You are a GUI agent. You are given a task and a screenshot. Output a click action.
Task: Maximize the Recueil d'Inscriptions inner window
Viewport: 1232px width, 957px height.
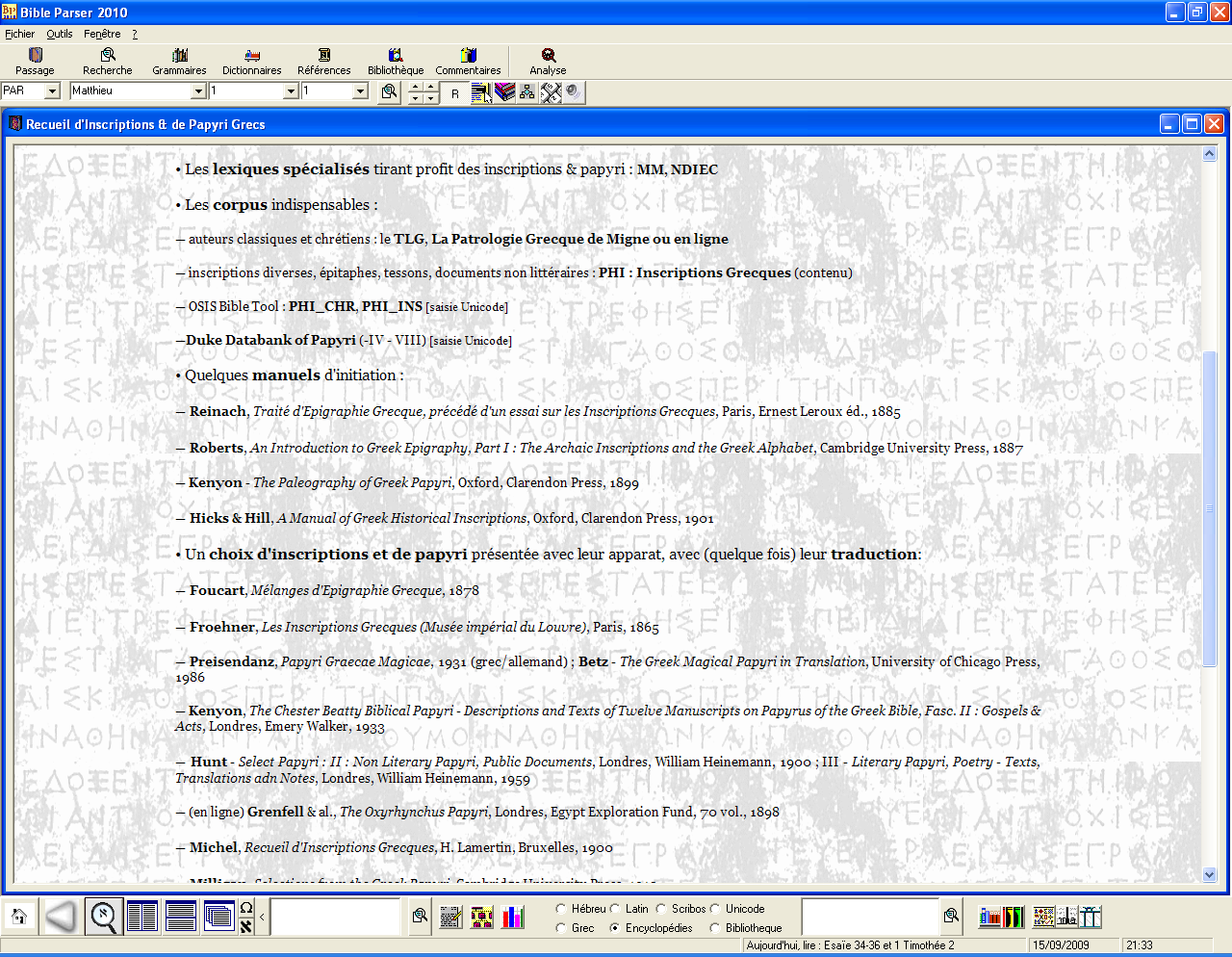[x=1192, y=124]
